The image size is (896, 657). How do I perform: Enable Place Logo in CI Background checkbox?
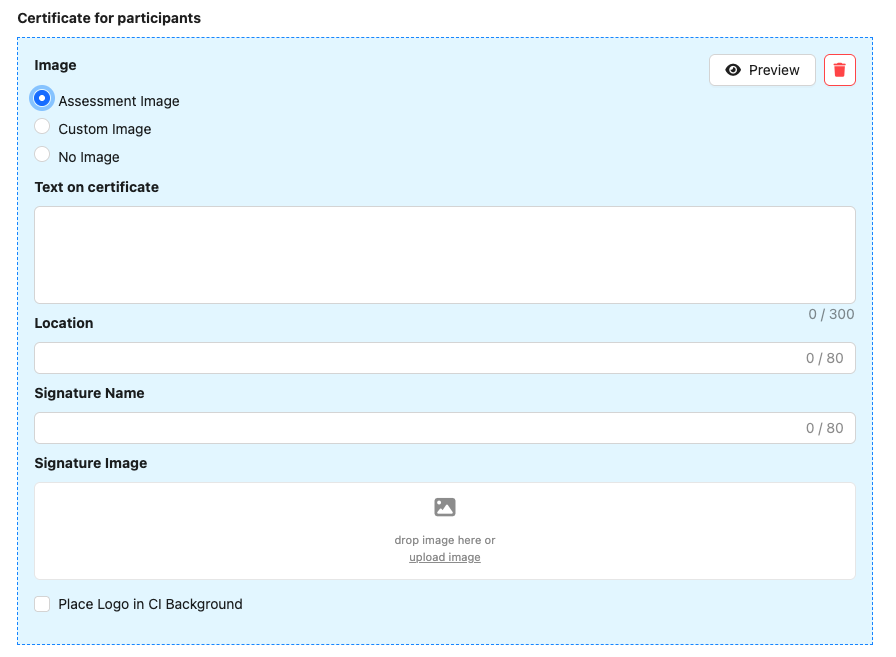tap(42, 604)
